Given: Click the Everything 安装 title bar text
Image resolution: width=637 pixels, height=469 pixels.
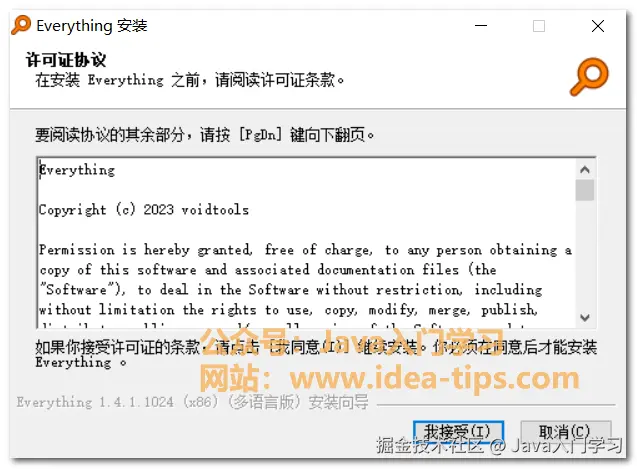Looking at the screenshot, I should [x=92, y=26].
